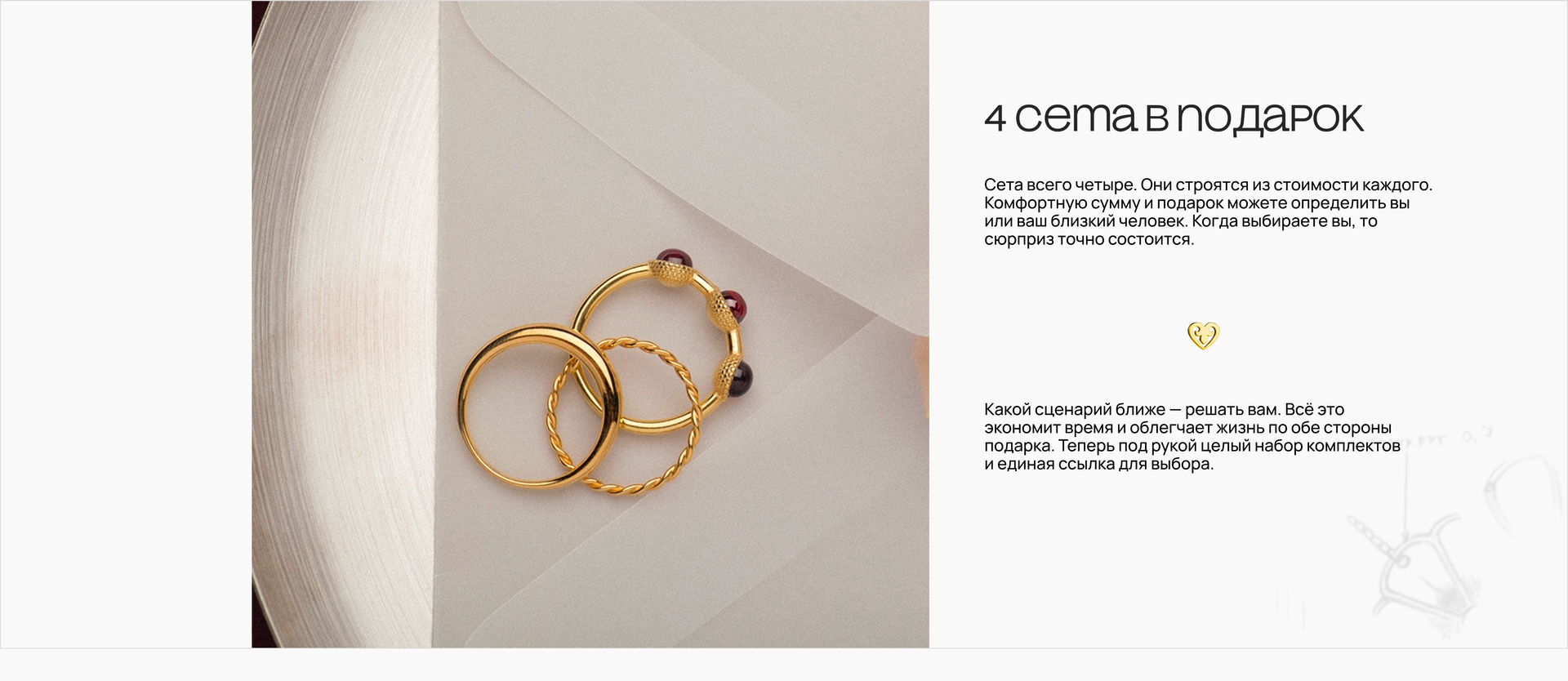The image size is (1568, 681).
Task: Select the paragraph starting "Сета всего четыре"
Action: pos(1208,212)
